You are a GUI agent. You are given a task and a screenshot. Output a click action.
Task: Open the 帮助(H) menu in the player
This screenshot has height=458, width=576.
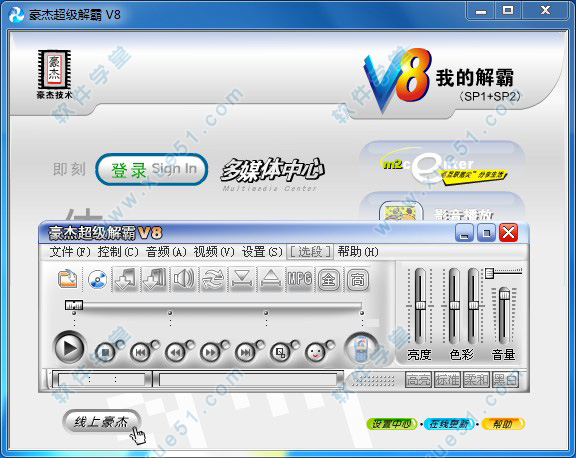[358, 252]
